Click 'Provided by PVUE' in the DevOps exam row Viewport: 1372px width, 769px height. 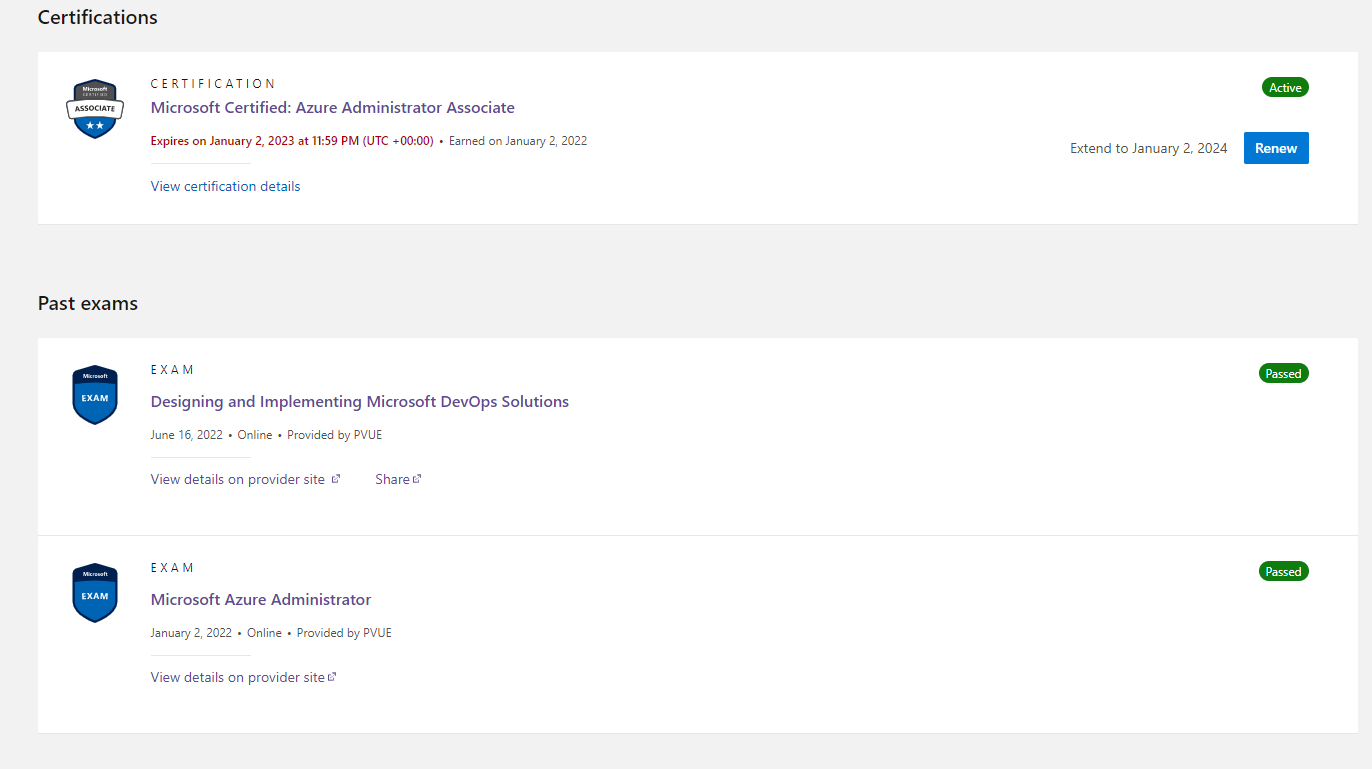click(x=335, y=435)
